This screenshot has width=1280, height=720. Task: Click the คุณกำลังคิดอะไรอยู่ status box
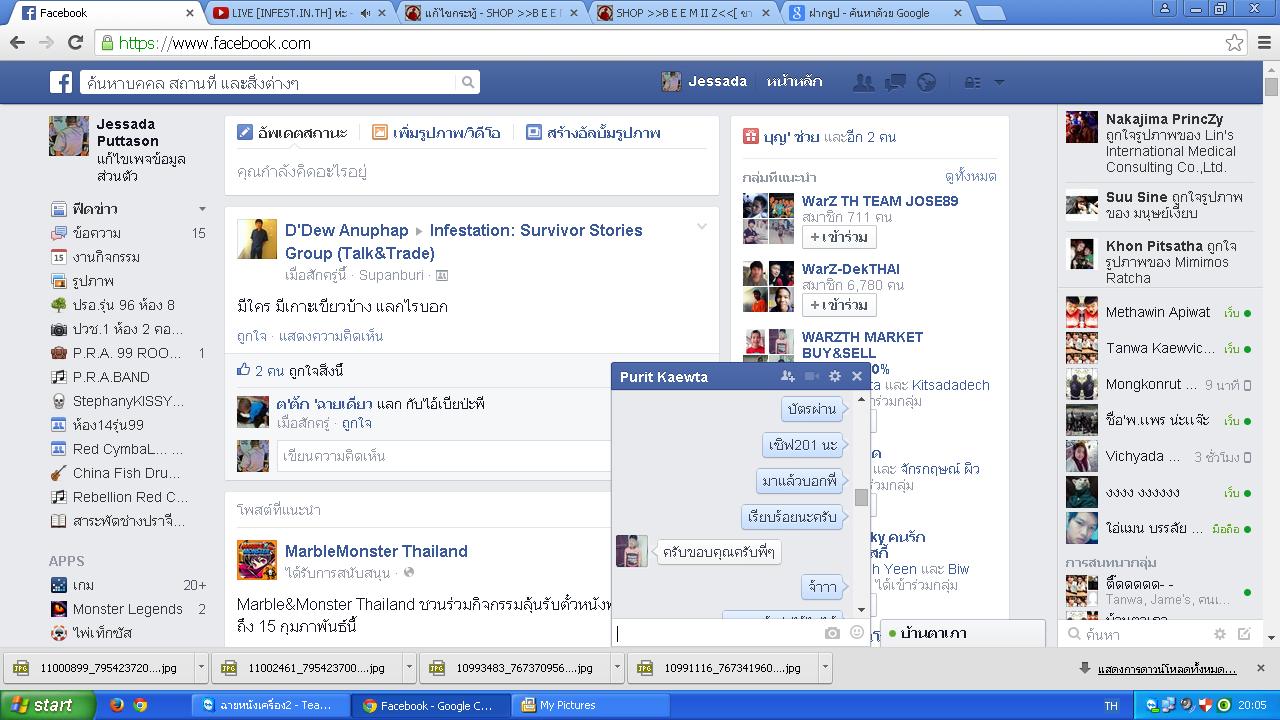click(471, 171)
